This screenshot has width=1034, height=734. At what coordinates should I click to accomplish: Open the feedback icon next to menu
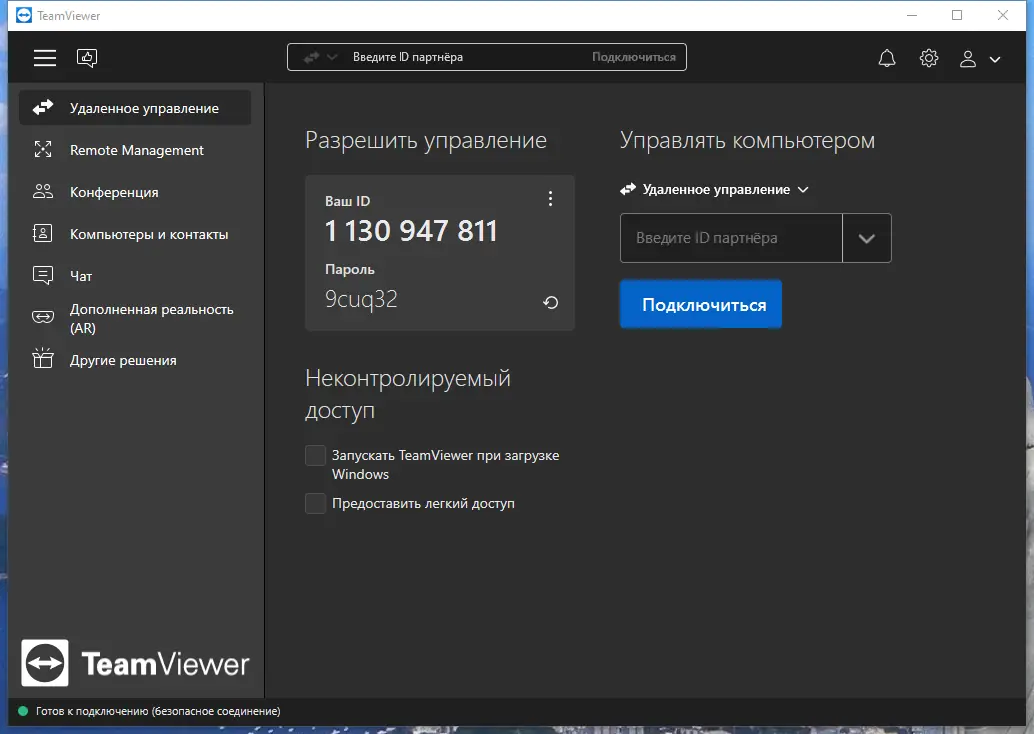point(87,57)
